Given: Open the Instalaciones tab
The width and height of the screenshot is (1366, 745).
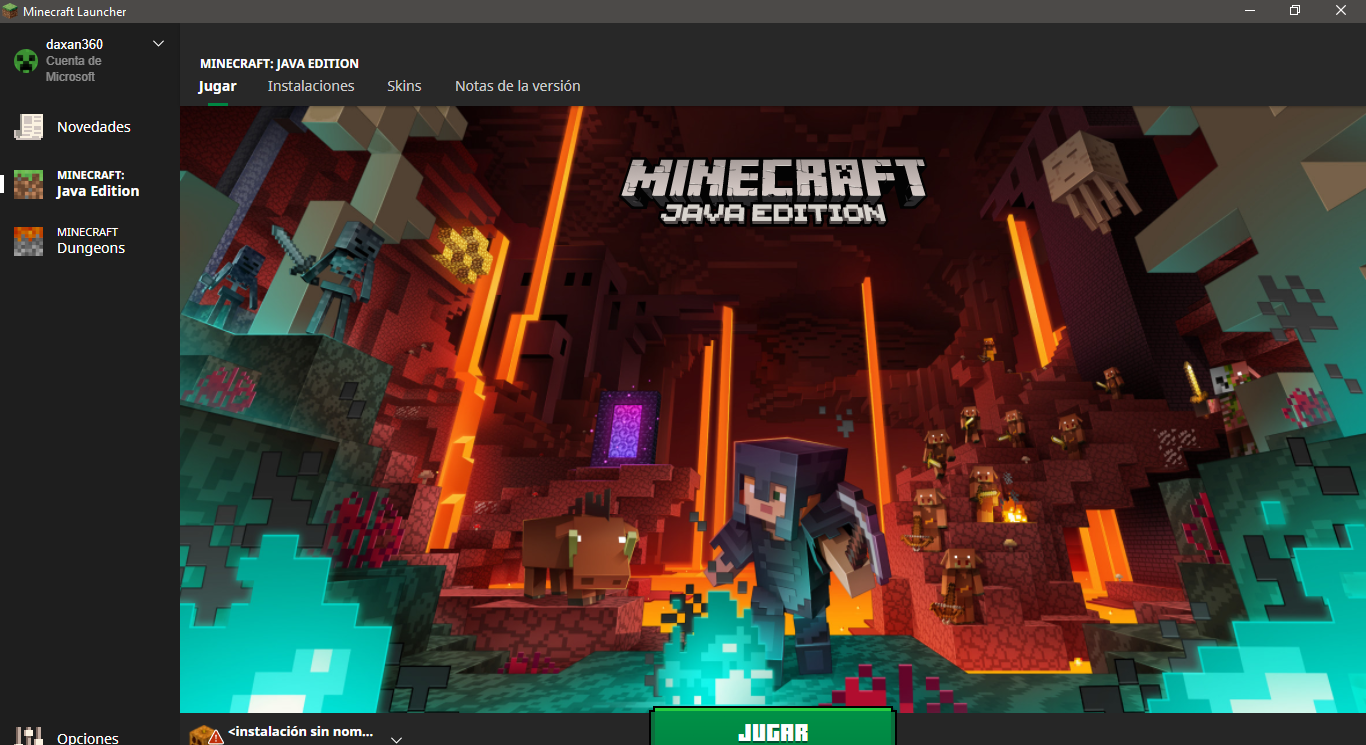Looking at the screenshot, I should [x=311, y=86].
